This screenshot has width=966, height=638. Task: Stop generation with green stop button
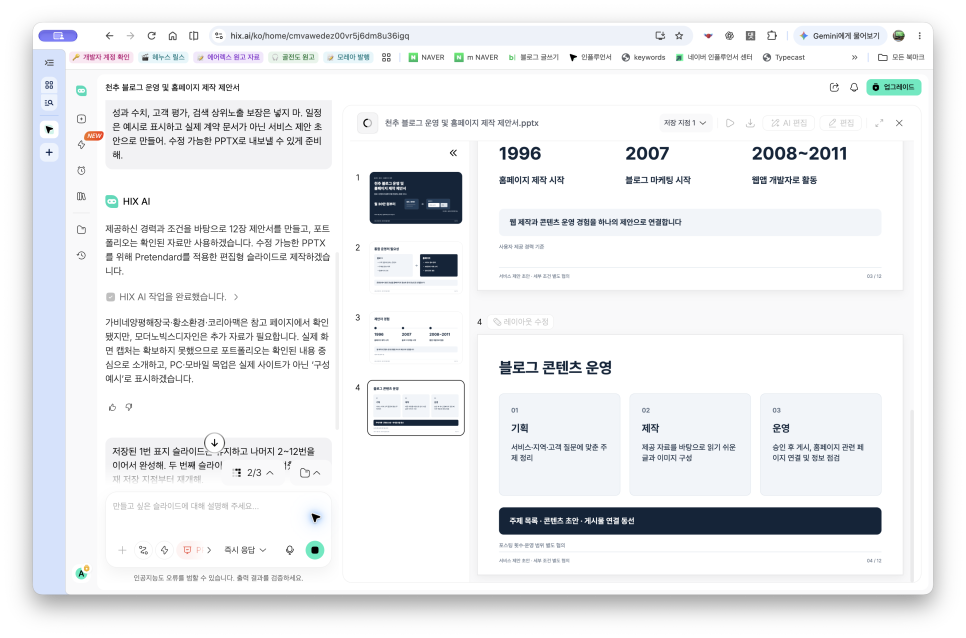315,550
